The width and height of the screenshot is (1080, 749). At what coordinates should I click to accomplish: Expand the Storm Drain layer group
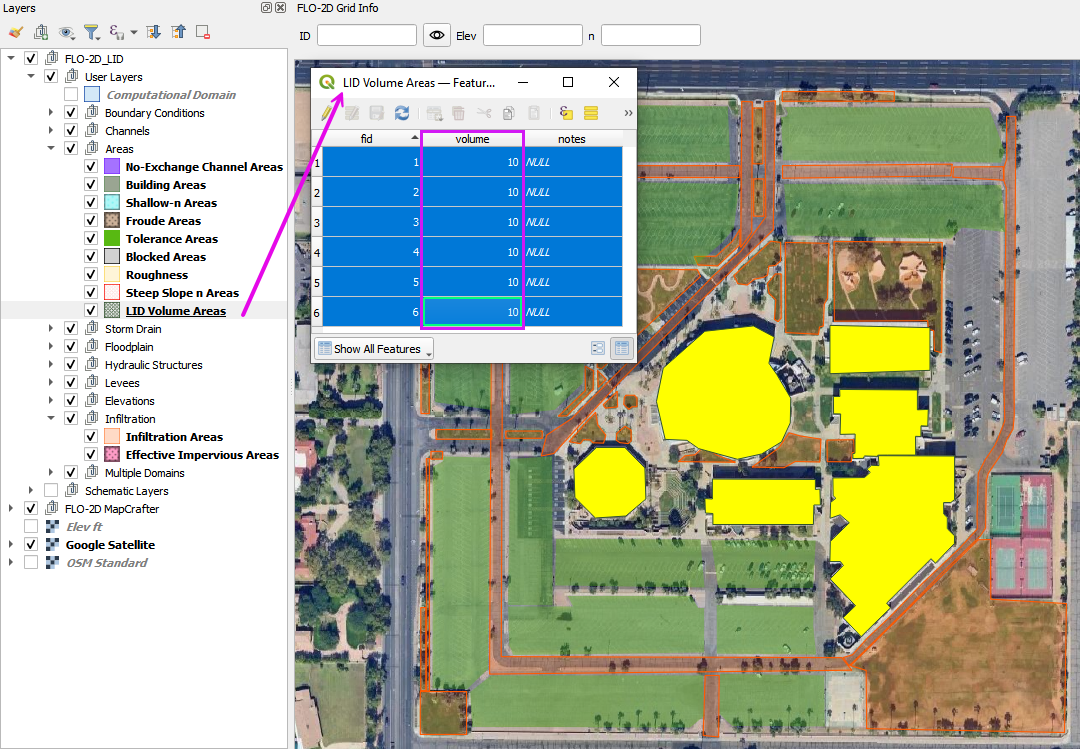(51, 329)
